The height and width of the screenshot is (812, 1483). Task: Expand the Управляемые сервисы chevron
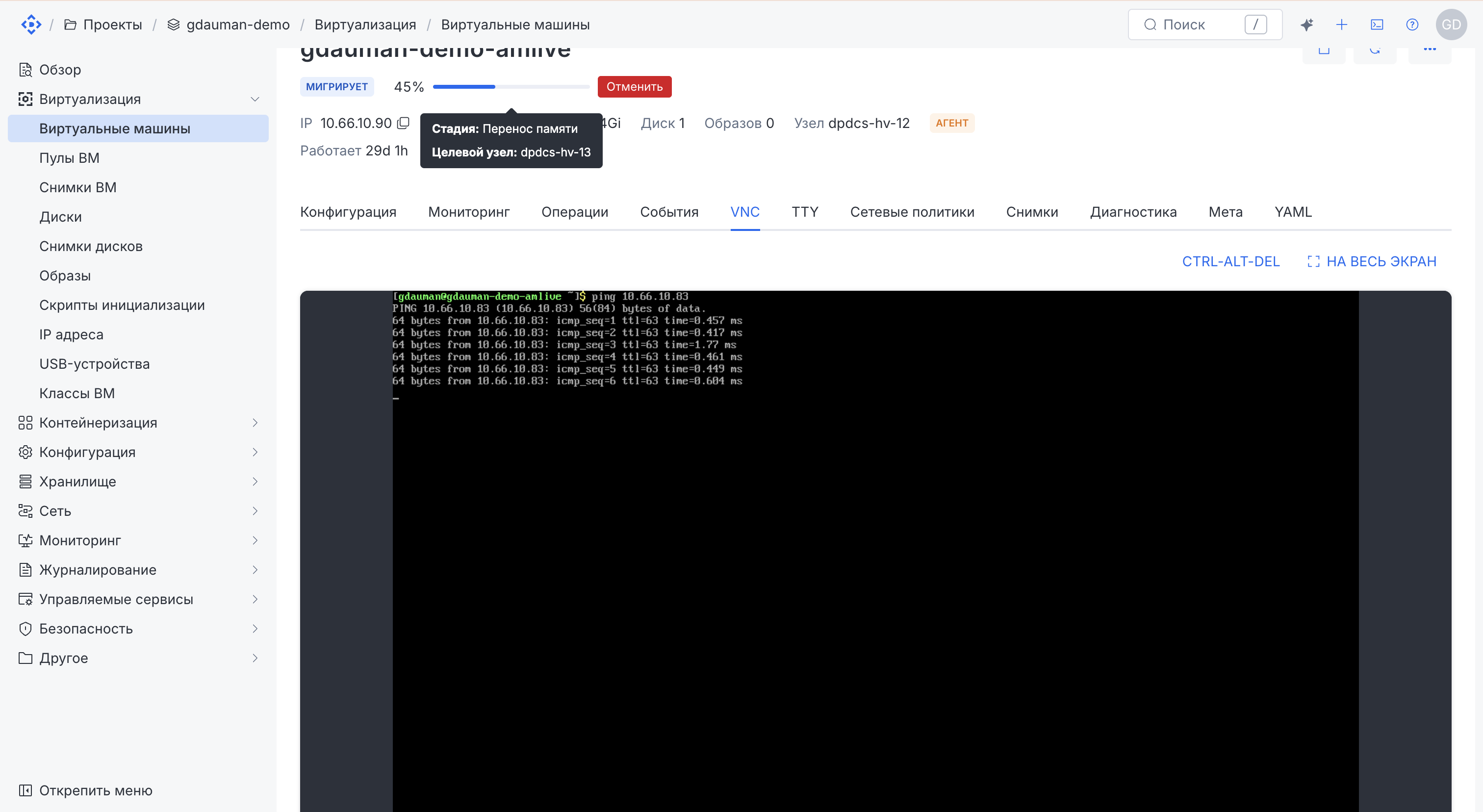coord(255,599)
